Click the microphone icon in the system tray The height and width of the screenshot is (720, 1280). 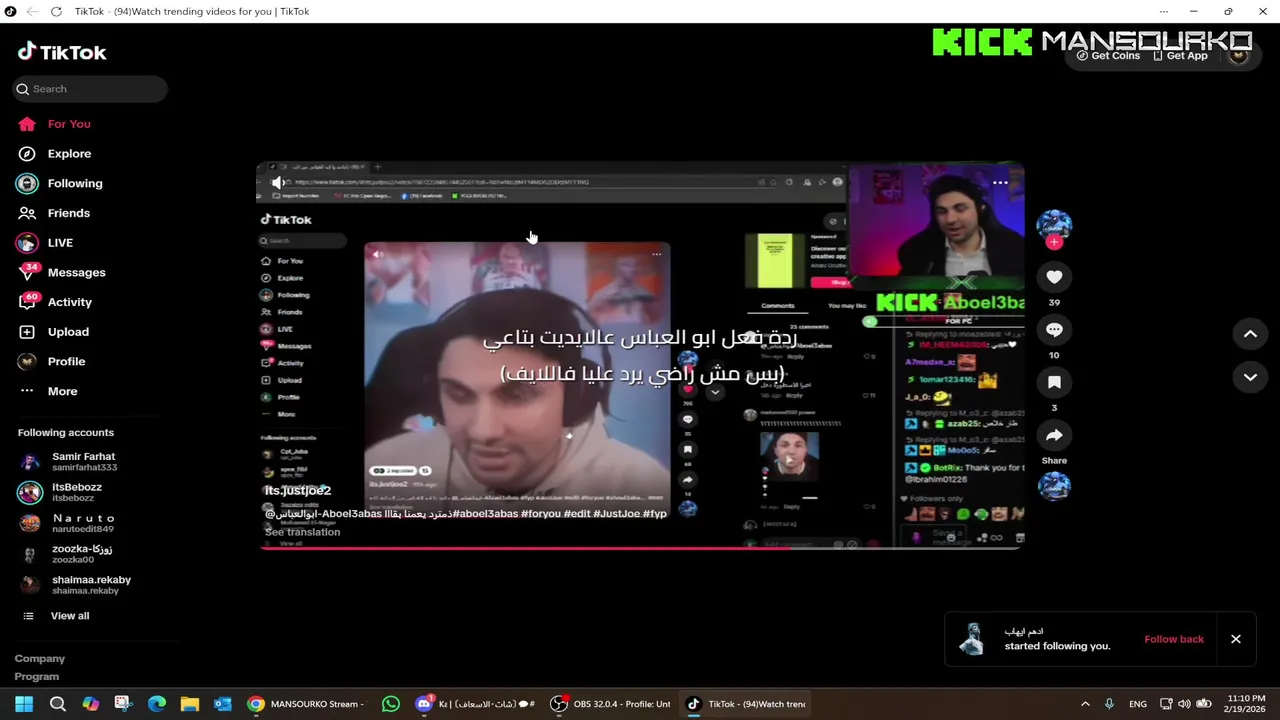tap(1109, 704)
